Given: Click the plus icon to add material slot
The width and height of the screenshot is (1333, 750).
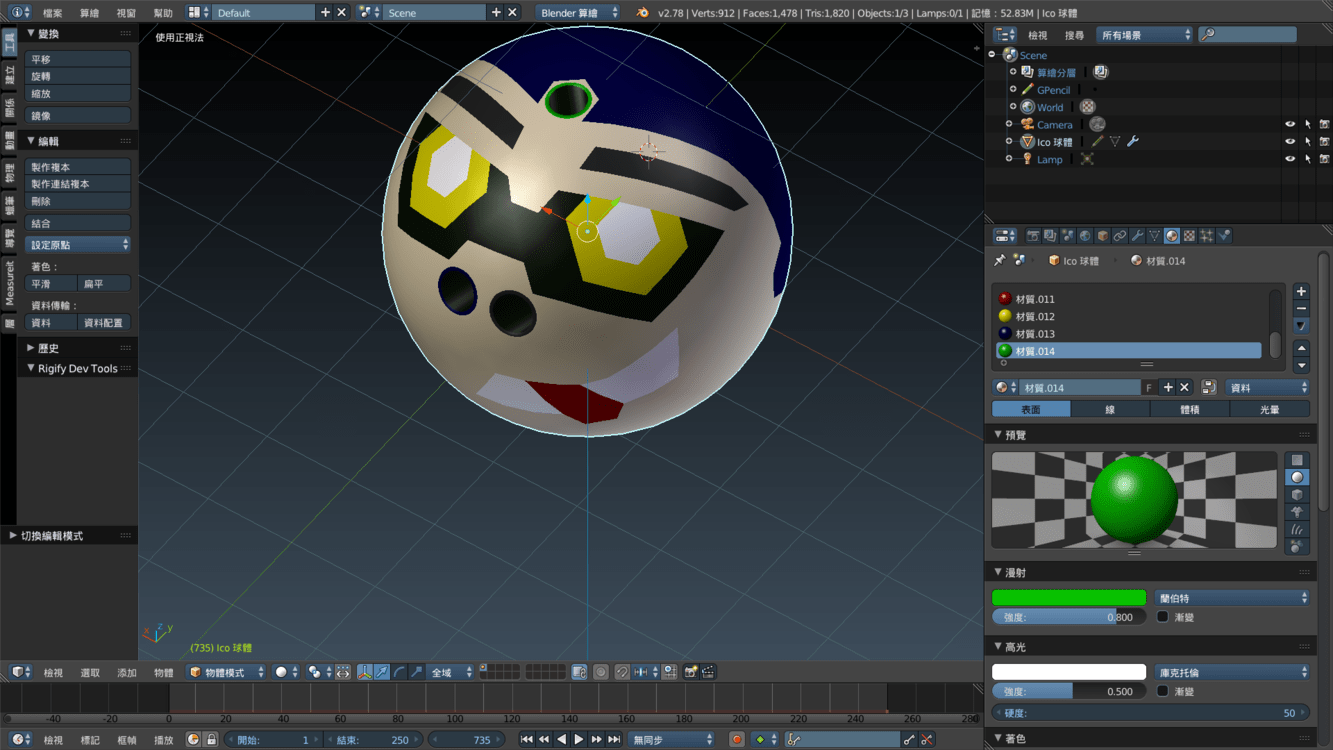Looking at the screenshot, I should pos(1301,292).
